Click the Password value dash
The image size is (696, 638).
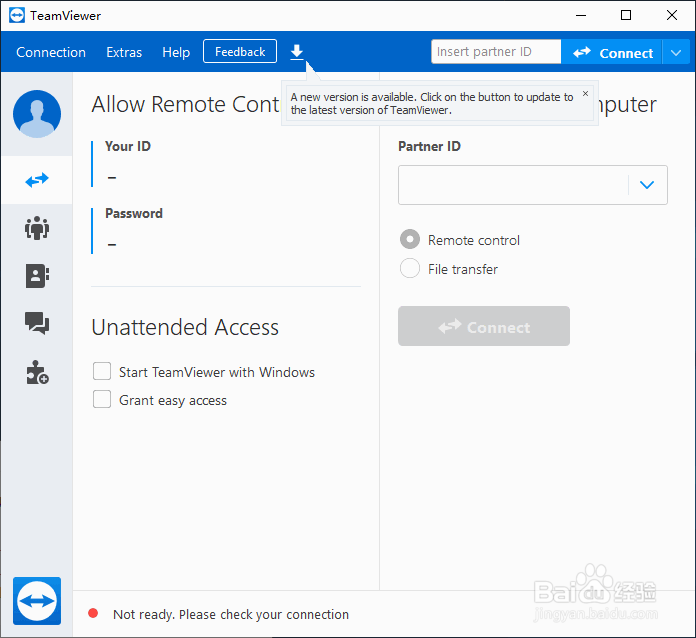112,245
